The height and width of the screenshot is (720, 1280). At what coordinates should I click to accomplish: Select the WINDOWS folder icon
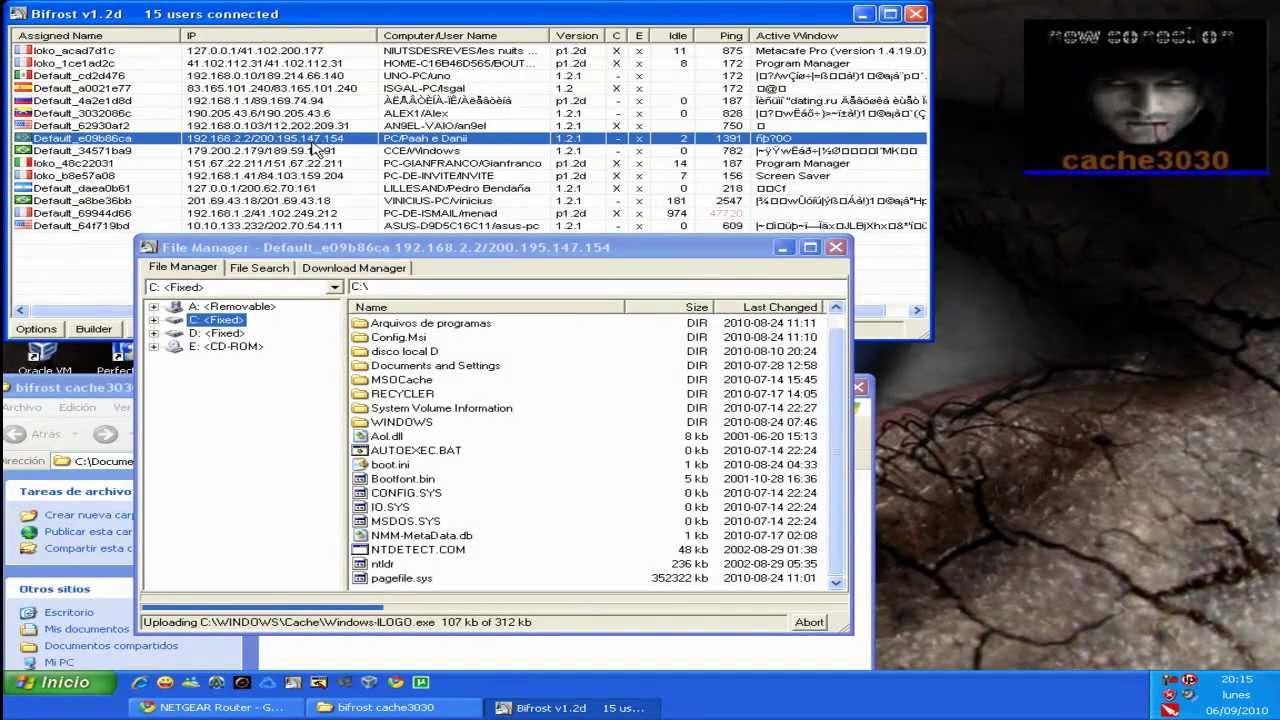[x=360, y=422]
